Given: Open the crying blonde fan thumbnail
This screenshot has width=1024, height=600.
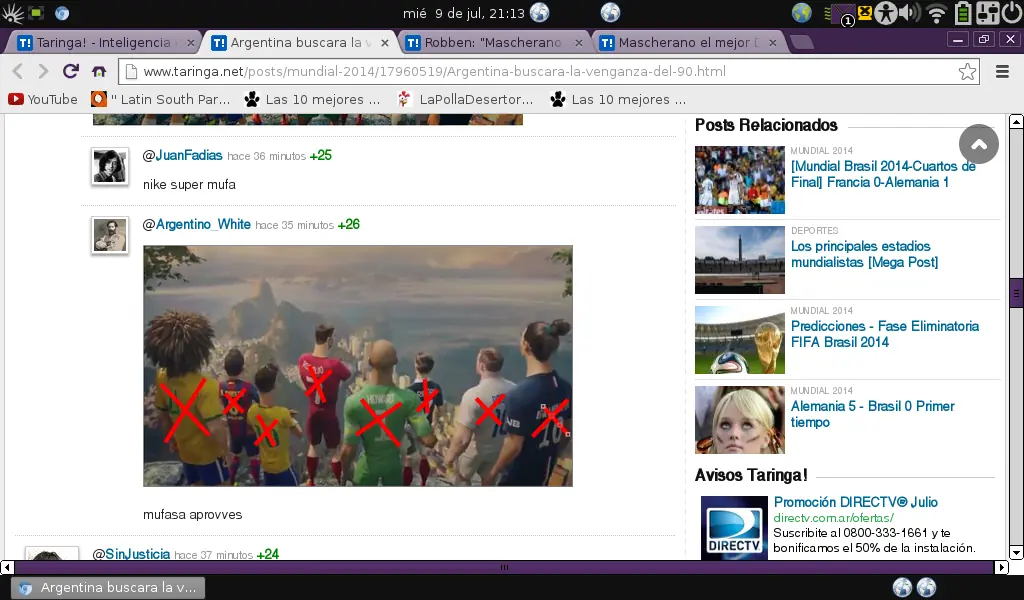Looking at the screenshot, I should (x=740, y=420).
